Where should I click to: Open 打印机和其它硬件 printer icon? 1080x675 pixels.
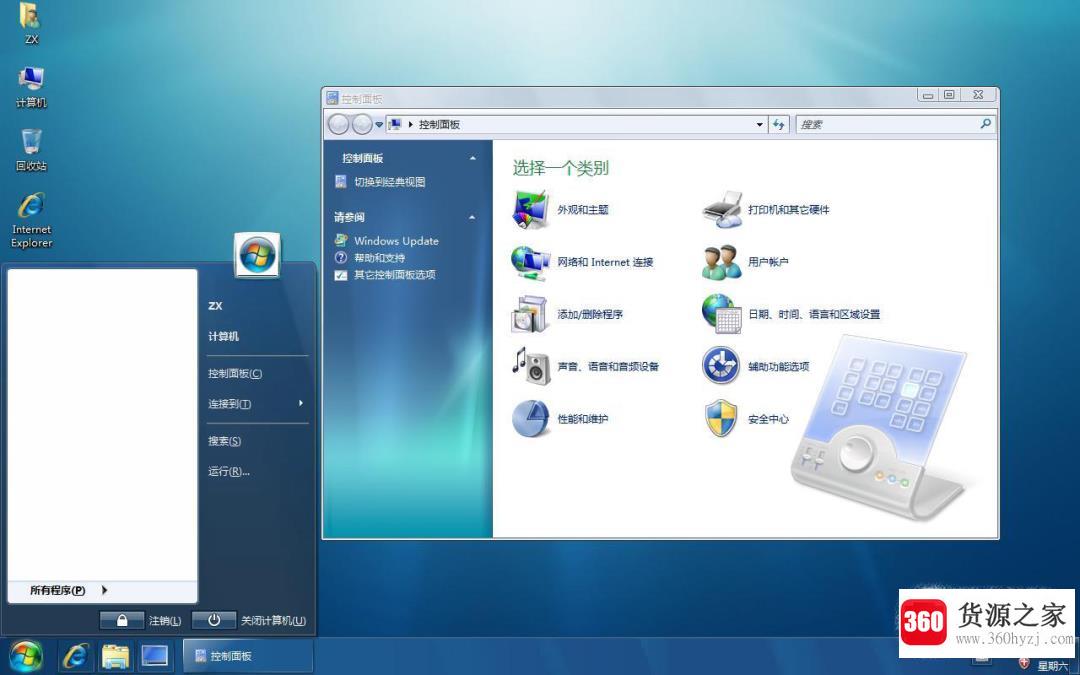coord(722,209)
